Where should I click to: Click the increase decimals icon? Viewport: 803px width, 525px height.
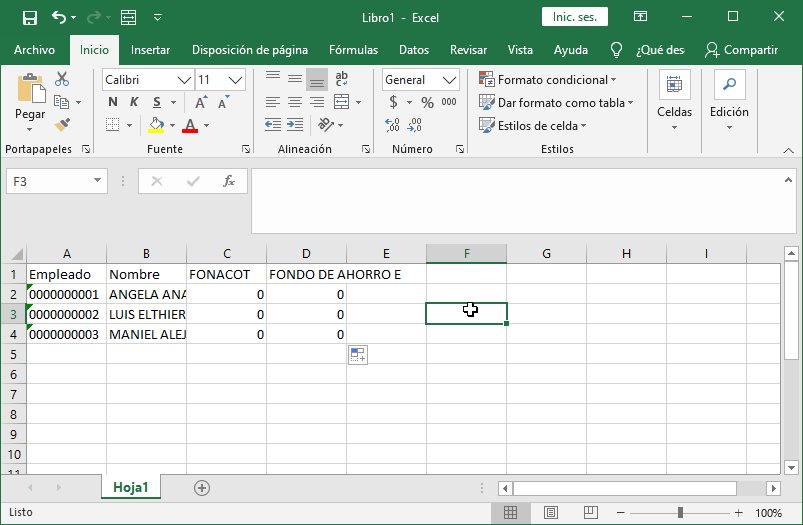pos(392,125)
